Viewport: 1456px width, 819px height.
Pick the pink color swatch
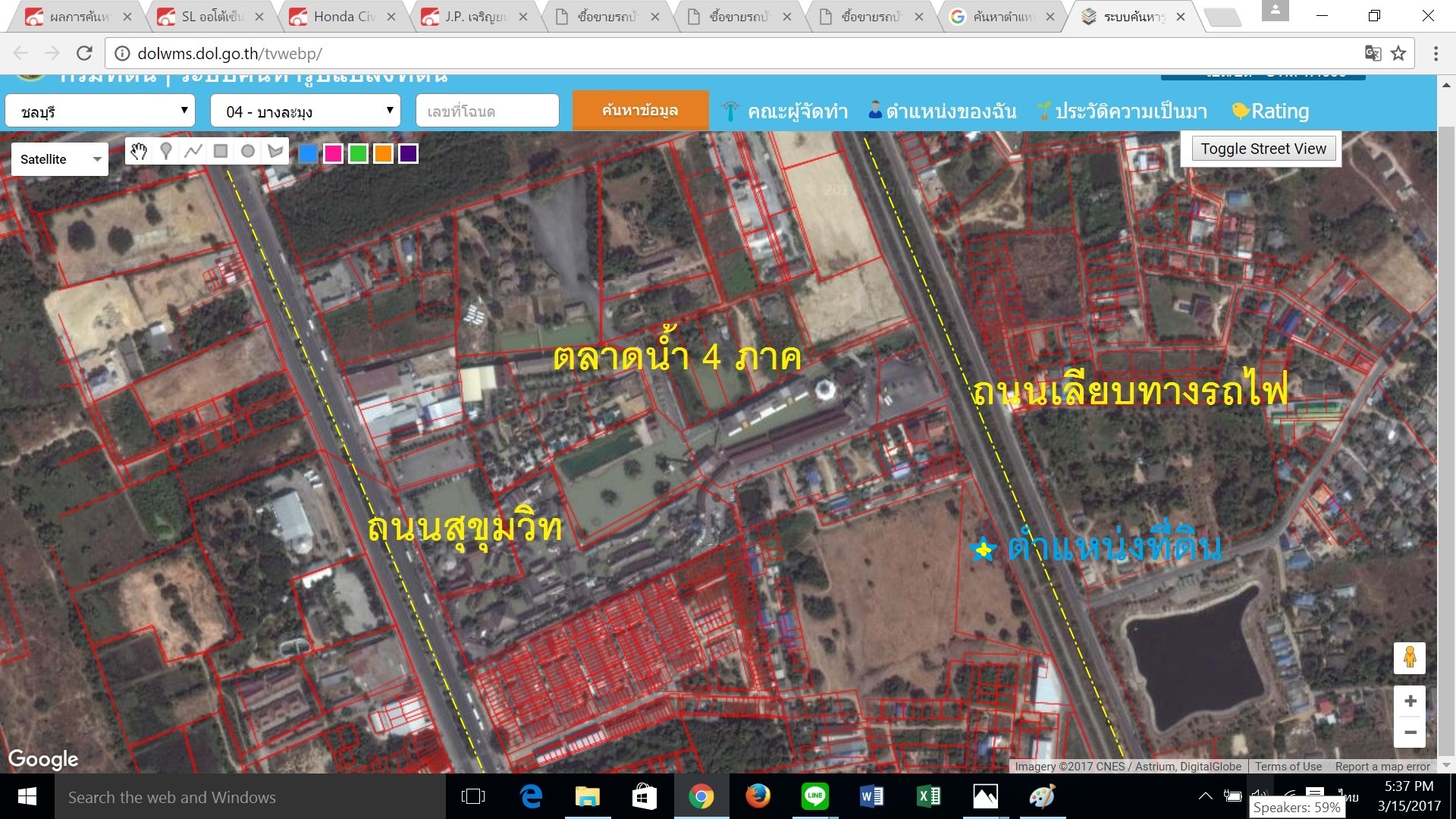tap(333, 154)
